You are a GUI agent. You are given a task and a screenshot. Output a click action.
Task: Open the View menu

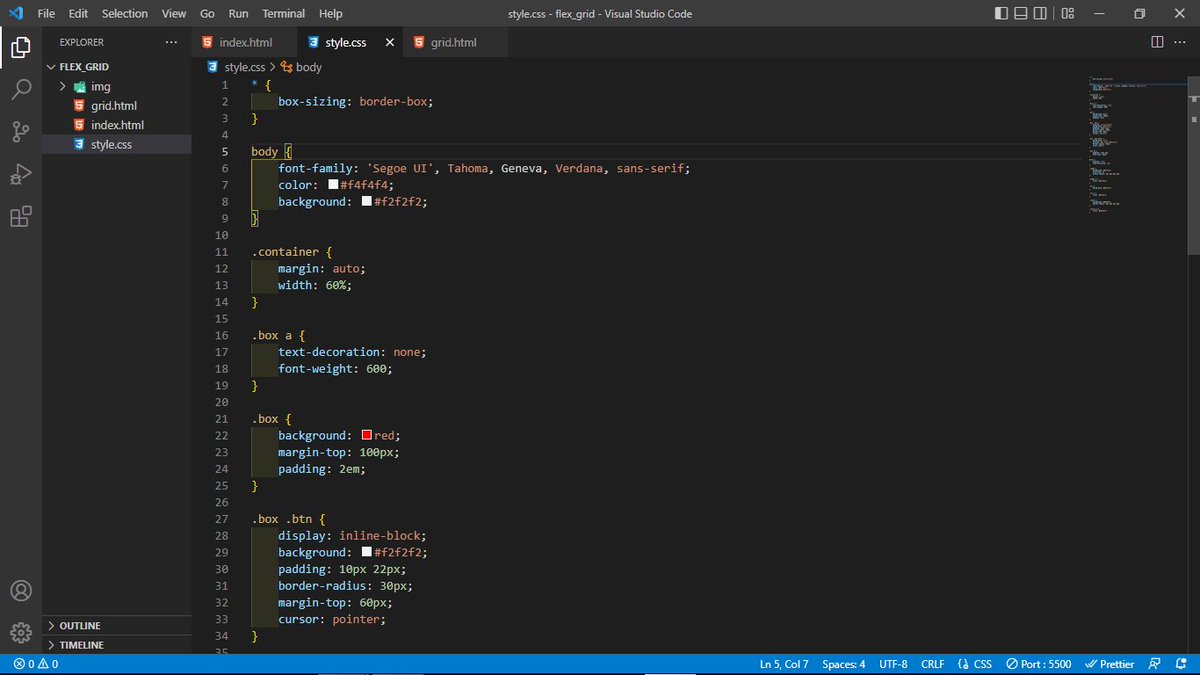[174, 13]
